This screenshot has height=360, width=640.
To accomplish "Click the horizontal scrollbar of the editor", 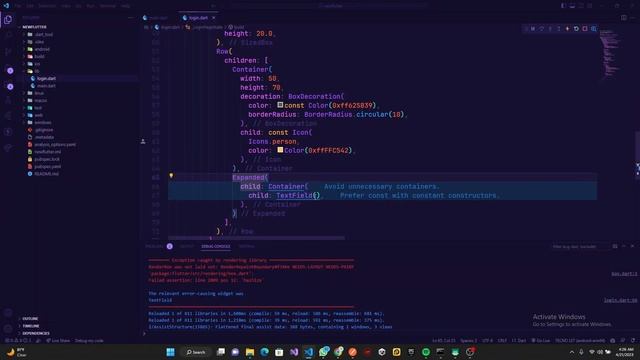I will [x=256, y=238].
